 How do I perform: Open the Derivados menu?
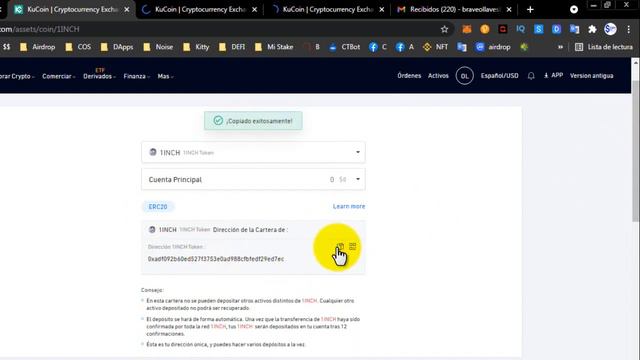pyautogui.click(x=99, y=76)
